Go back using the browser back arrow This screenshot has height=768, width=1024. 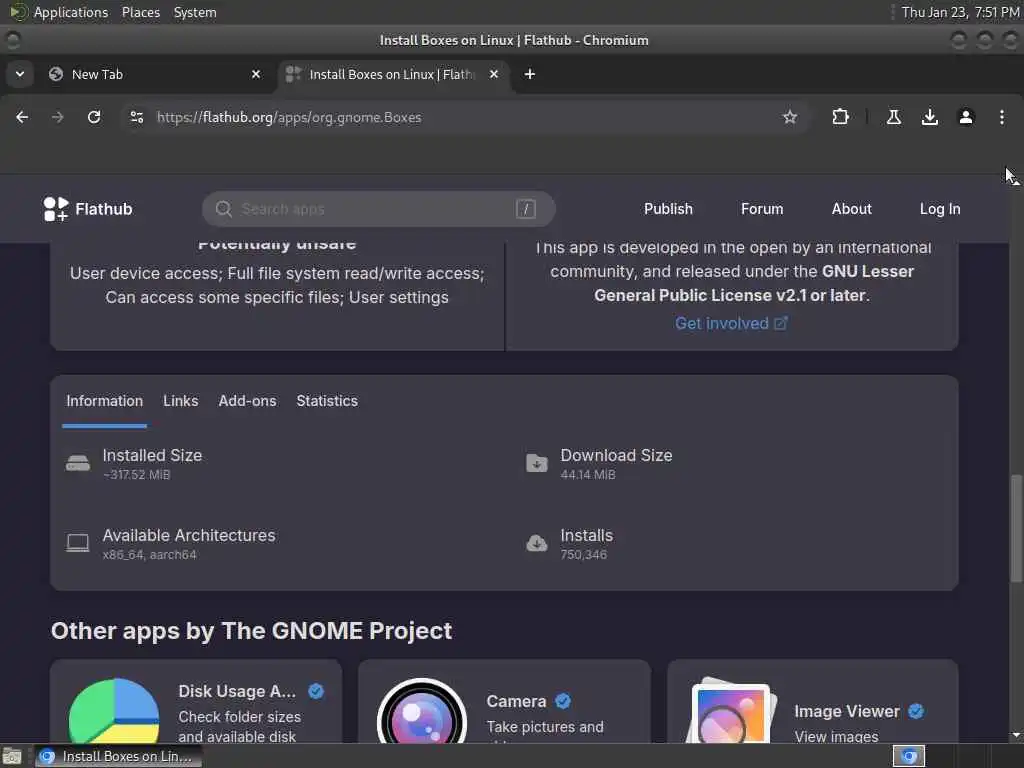22,117
